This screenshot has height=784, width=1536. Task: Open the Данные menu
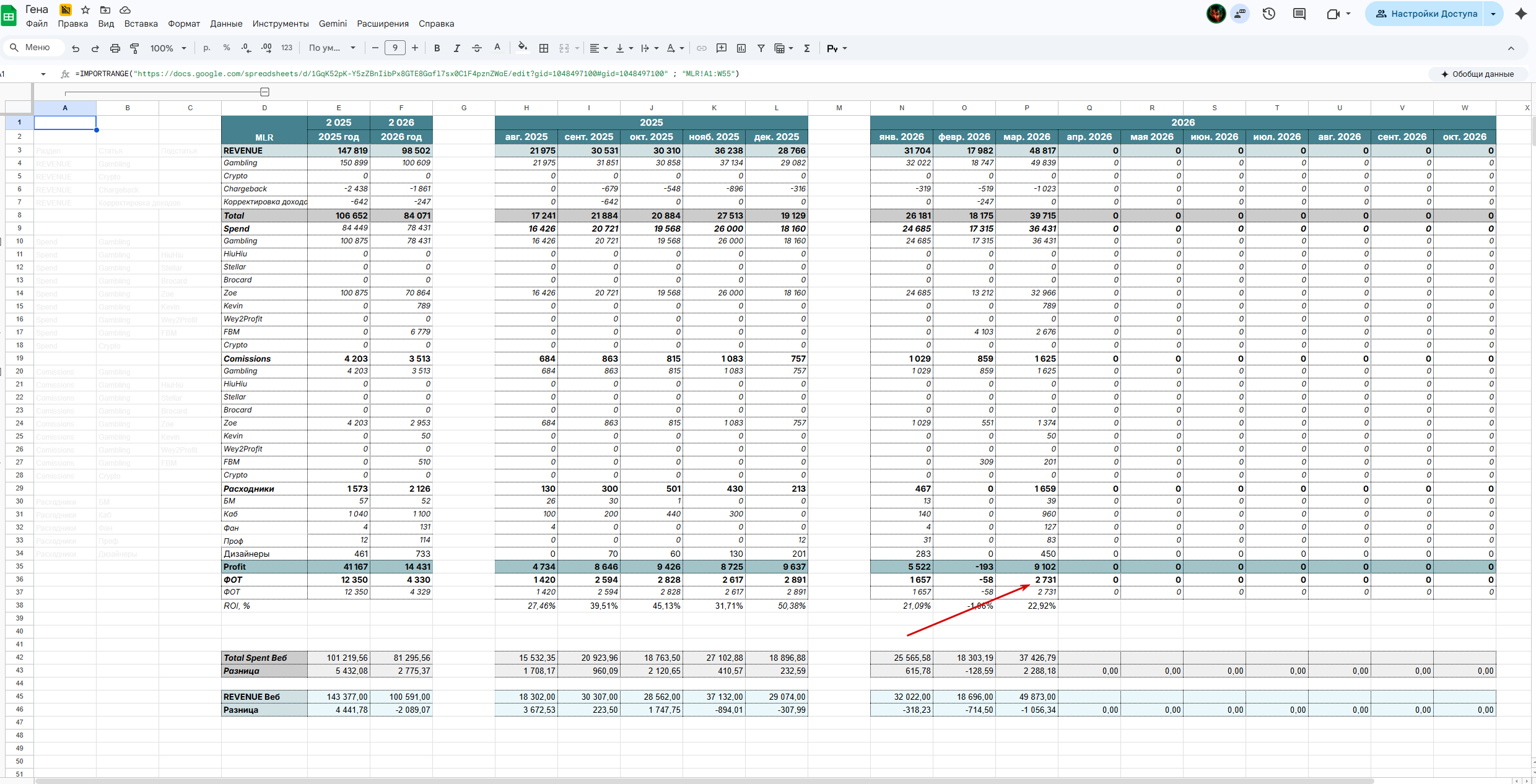click(x=226, y=24)
